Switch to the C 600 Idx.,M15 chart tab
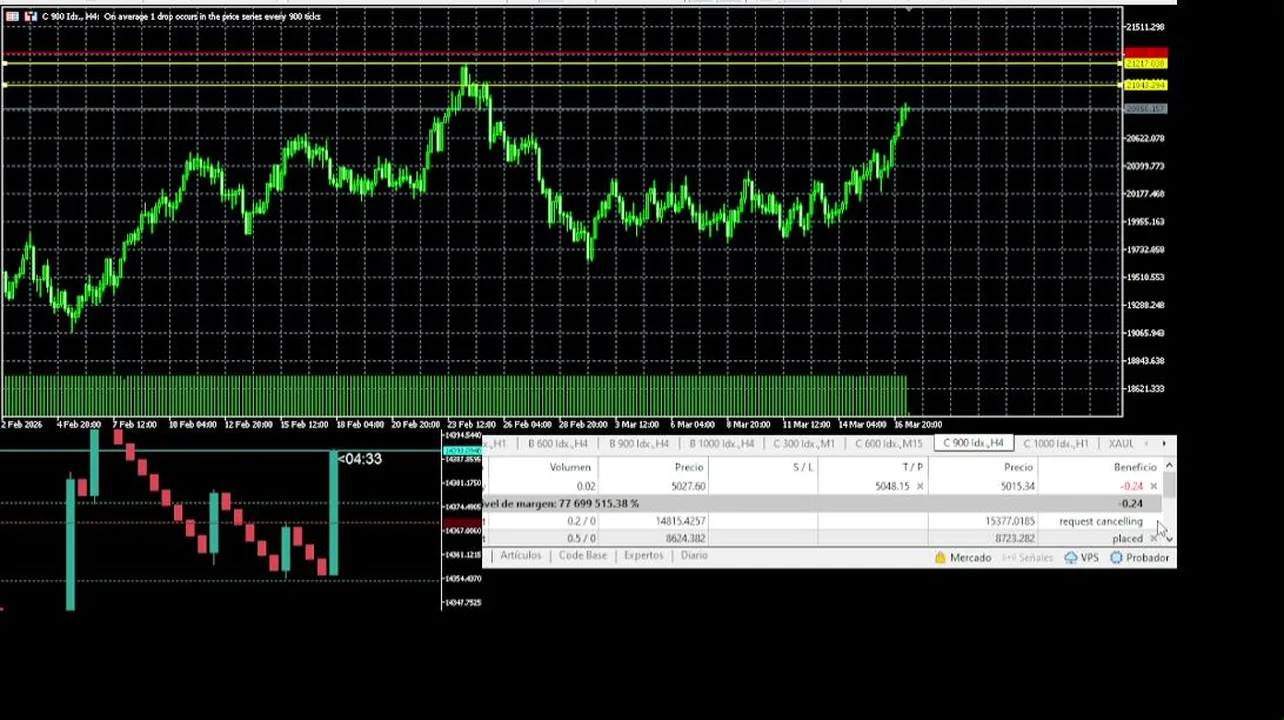The width and height of the screenshot is (1284, 720). tap(888, 444)
